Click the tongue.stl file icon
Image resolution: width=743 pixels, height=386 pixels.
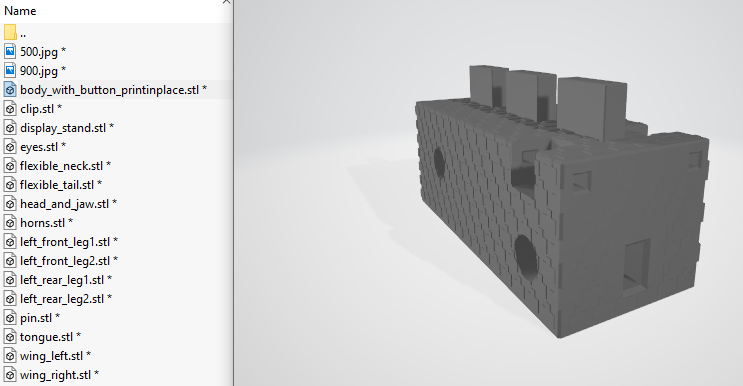tap(10, 336)
